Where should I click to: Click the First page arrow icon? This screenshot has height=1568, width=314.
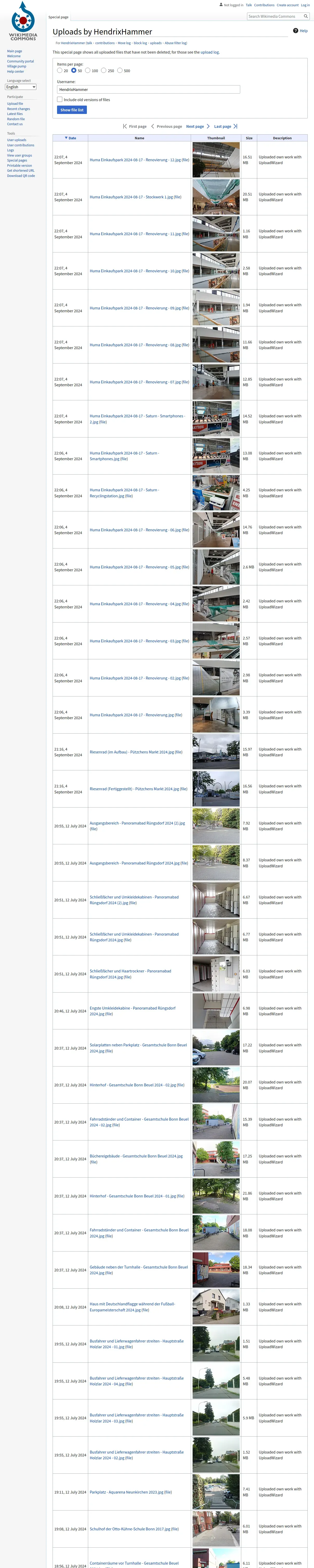(x=125, y=126)
